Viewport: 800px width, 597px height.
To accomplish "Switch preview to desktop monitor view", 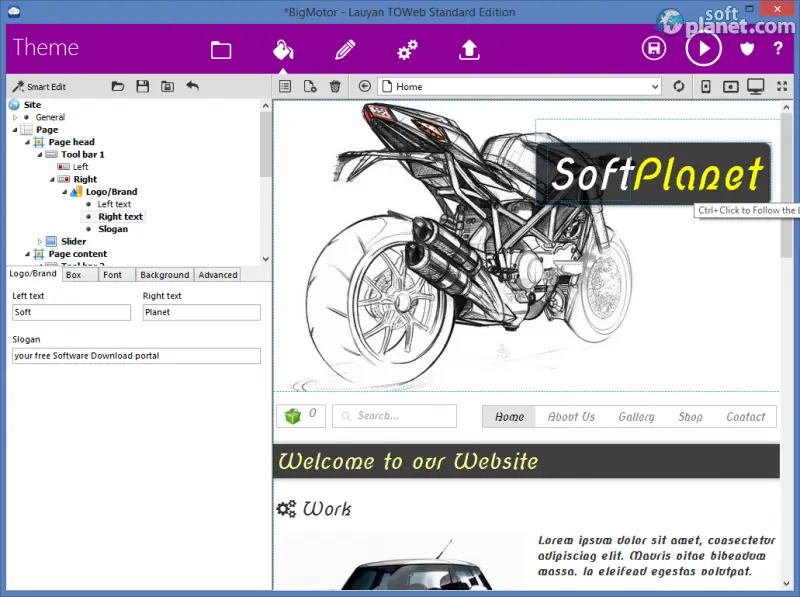I will pos(756,86).
